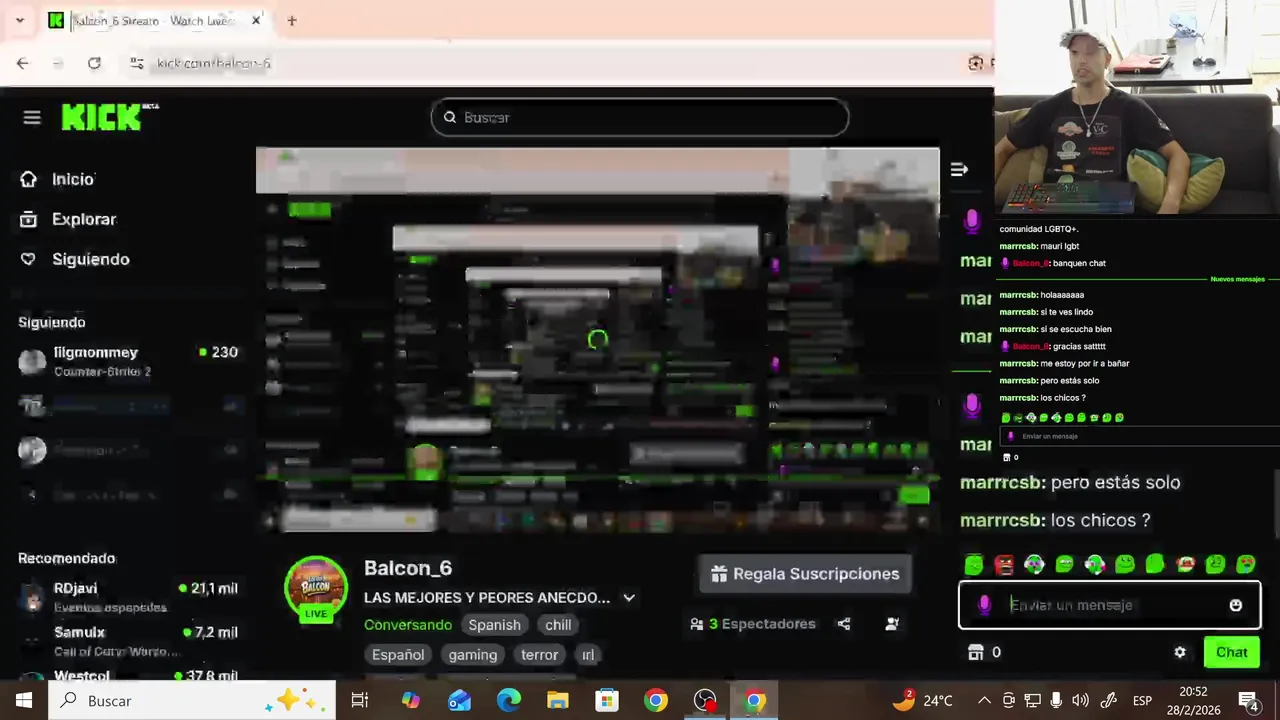Open File Explorer from taskbar
The height and width of the screenshot is (720, 1280).
(x=558, y=701)
